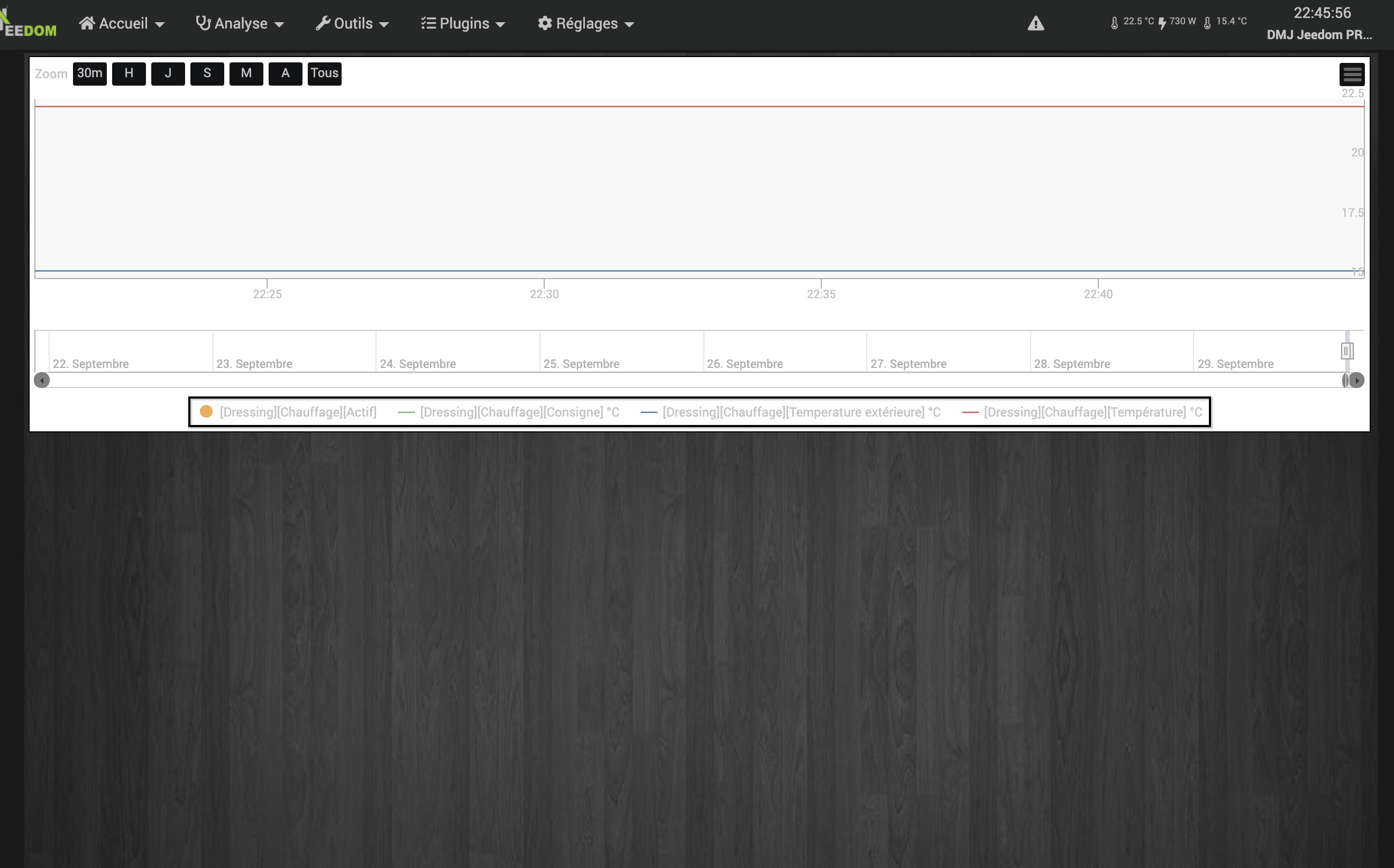Viewport: 1394px width, 868px height.
Task: Open the Plugins menu
Action: click(x=463, y=23)
